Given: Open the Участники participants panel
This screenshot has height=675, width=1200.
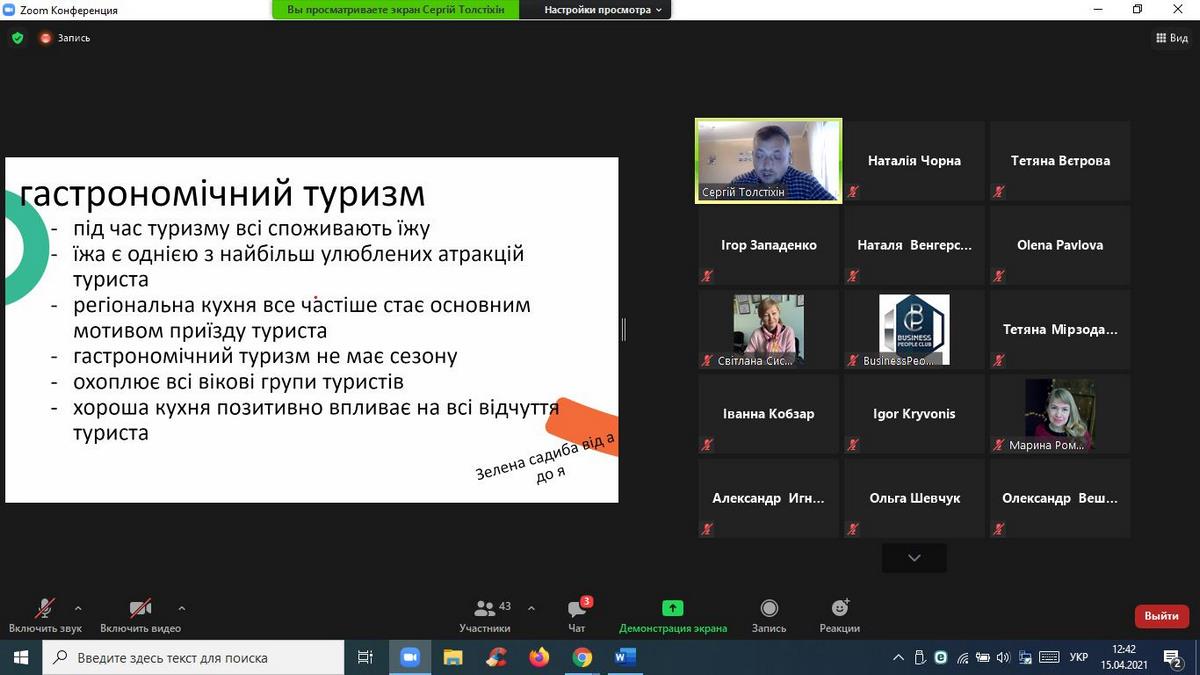Looking at the screenshot, I should point(485,615).
